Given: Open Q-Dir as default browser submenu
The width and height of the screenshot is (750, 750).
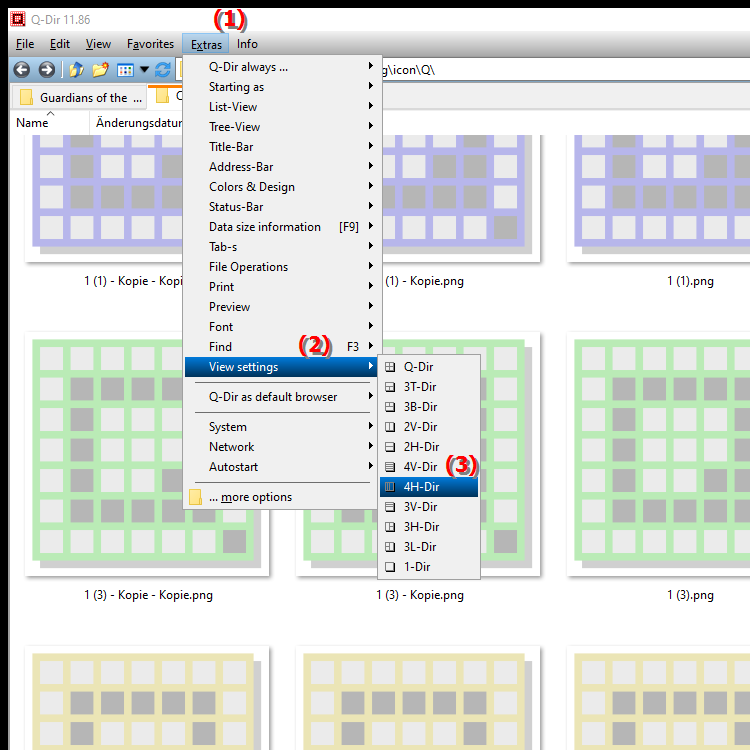Looking at the screenshot, I should [x=283, y=397].
